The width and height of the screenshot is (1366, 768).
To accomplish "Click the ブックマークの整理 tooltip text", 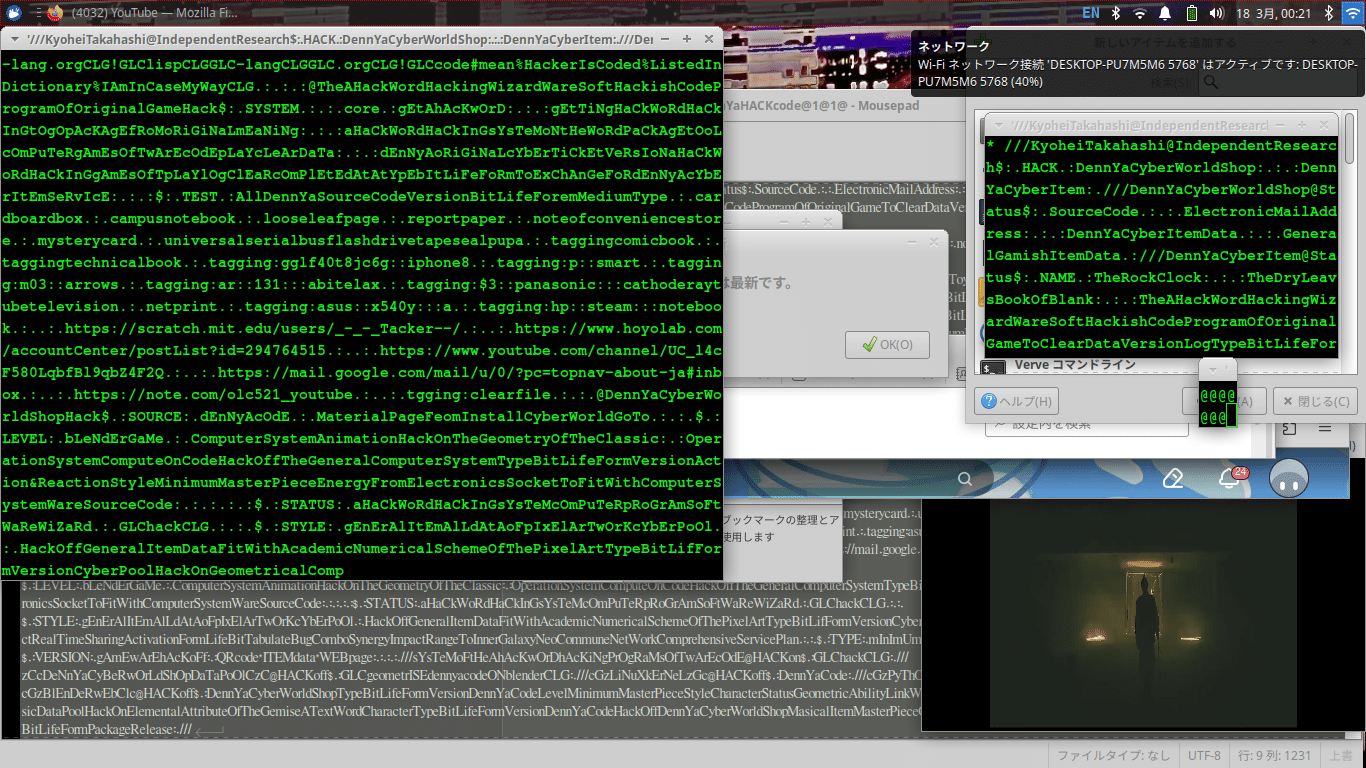I will pos(781,528).
